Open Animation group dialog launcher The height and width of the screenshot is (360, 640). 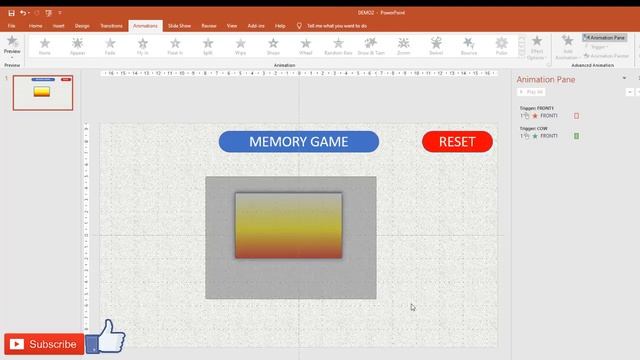point(548,65)
